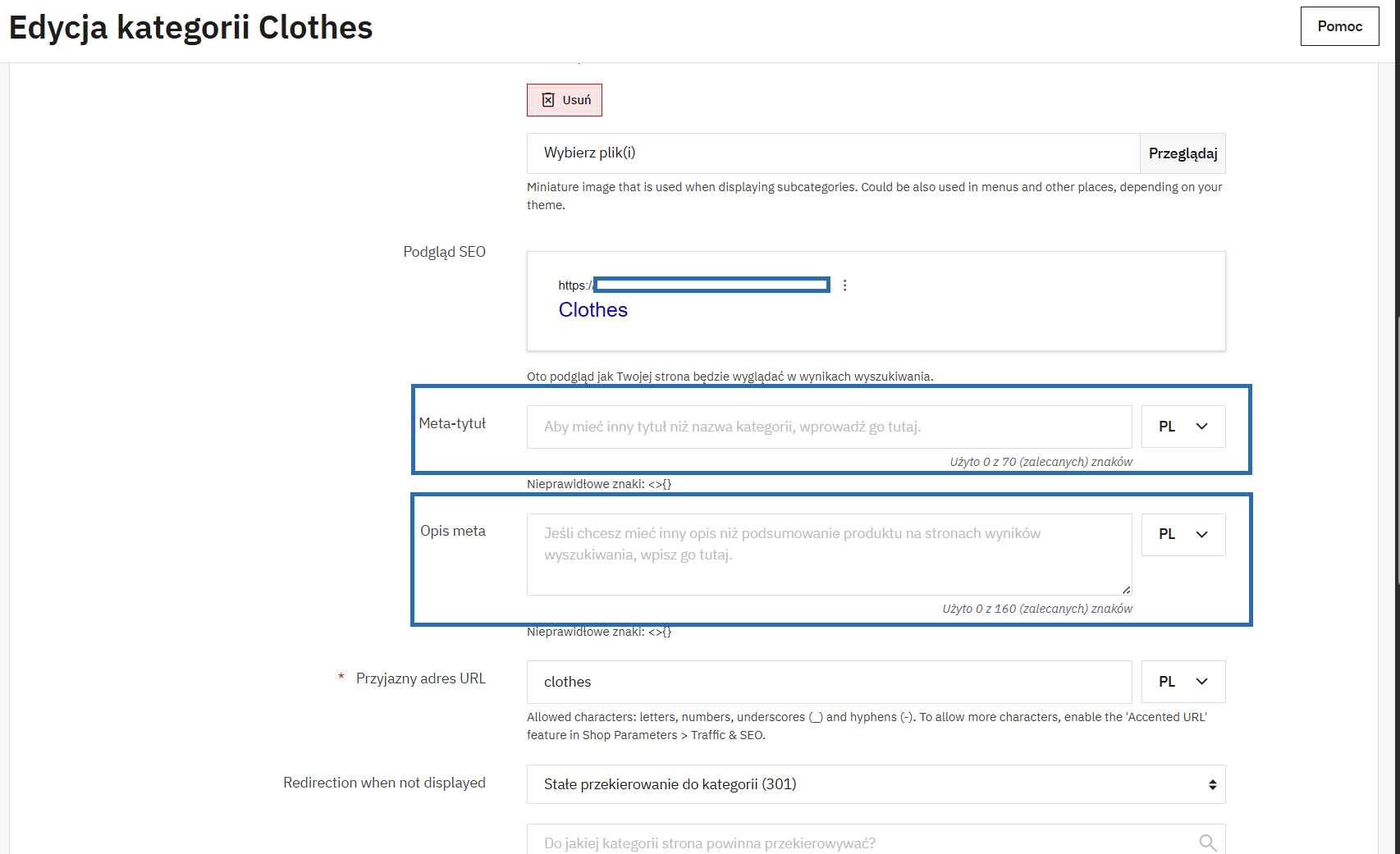Click the Wybierz plik(i) file field
Image resolution: width=1400 pixels, height=854 pixels.
pos(832,153)
